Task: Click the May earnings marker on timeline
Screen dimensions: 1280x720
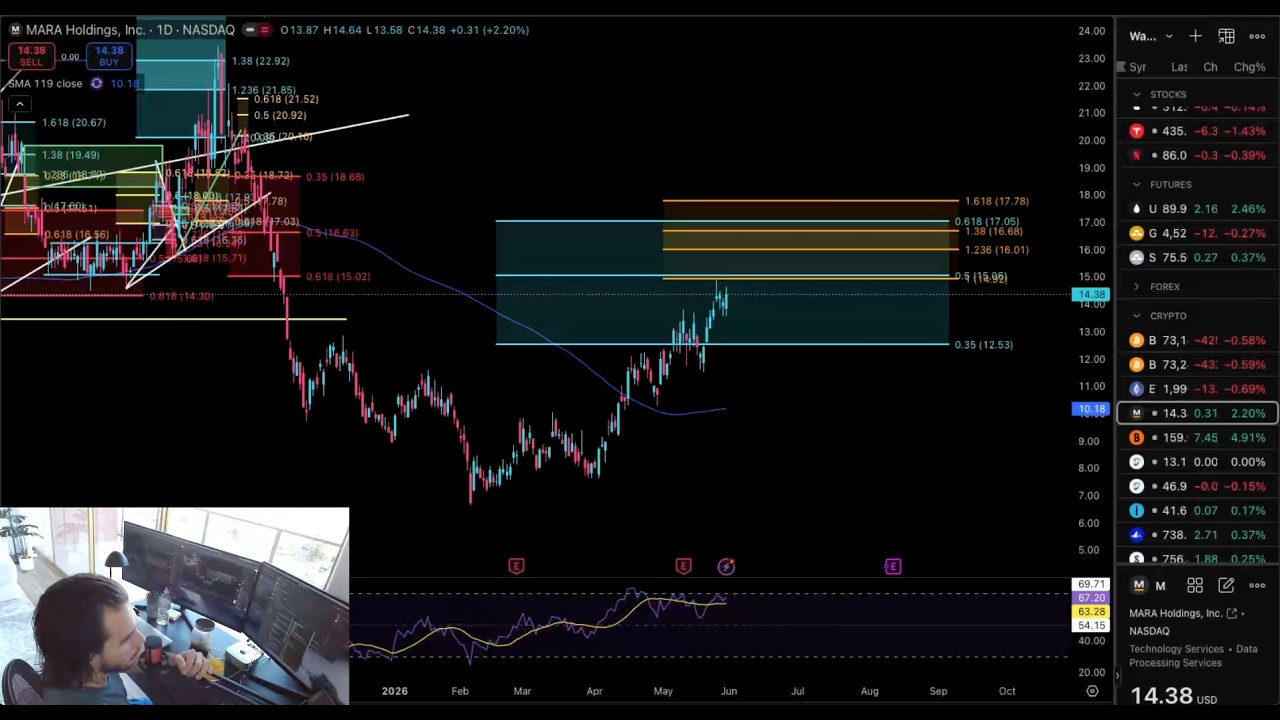Action: click(683, 566)
